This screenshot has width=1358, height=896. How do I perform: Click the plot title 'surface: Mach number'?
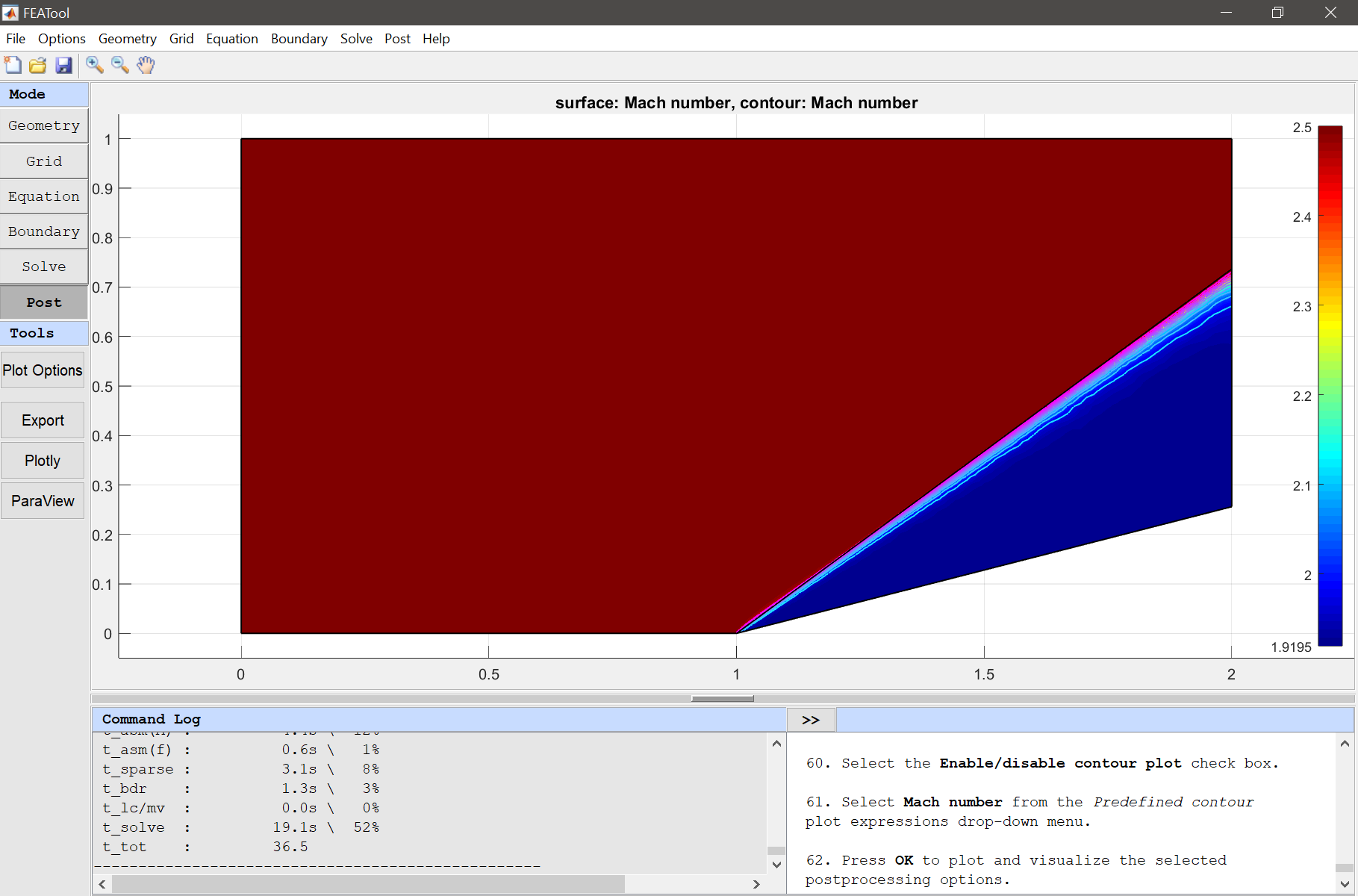(x=642, y=103)
